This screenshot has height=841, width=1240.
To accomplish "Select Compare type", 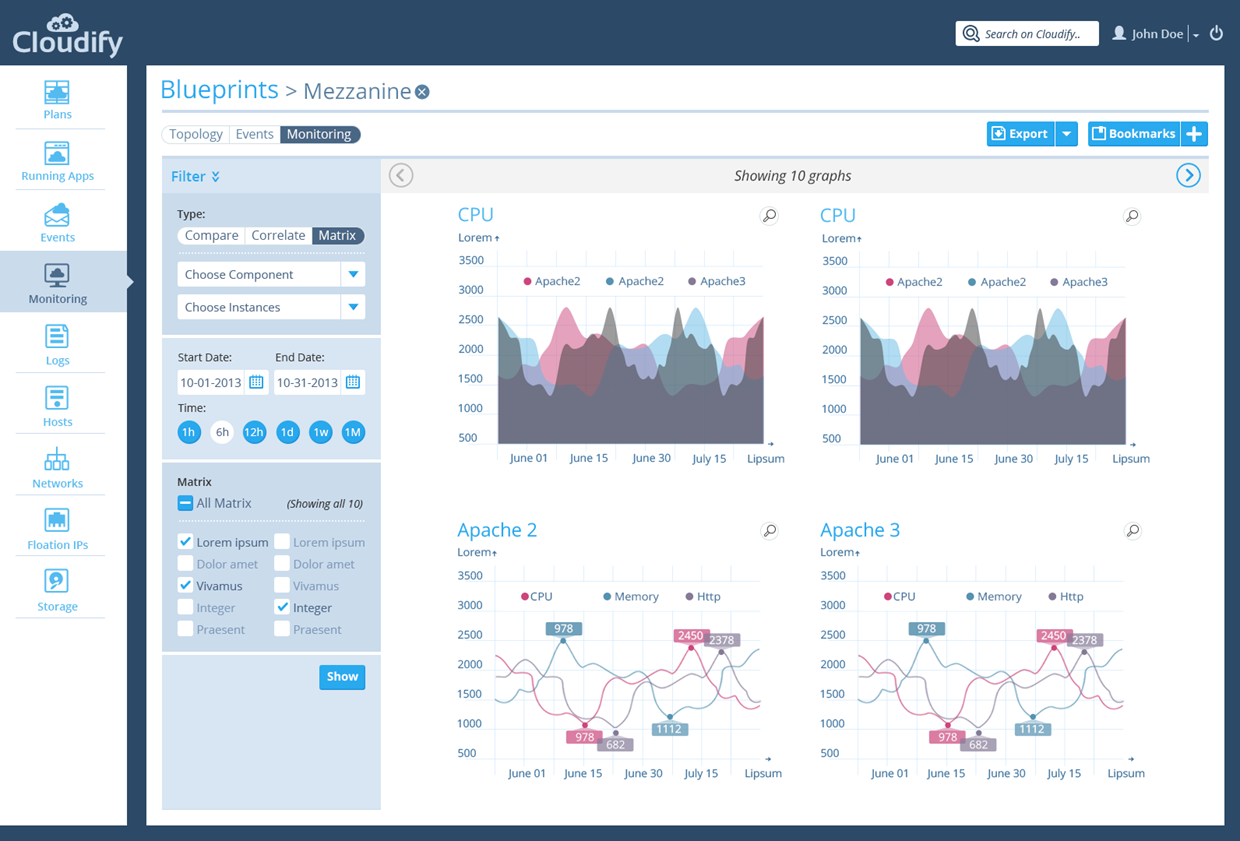I will pos(211,235).
